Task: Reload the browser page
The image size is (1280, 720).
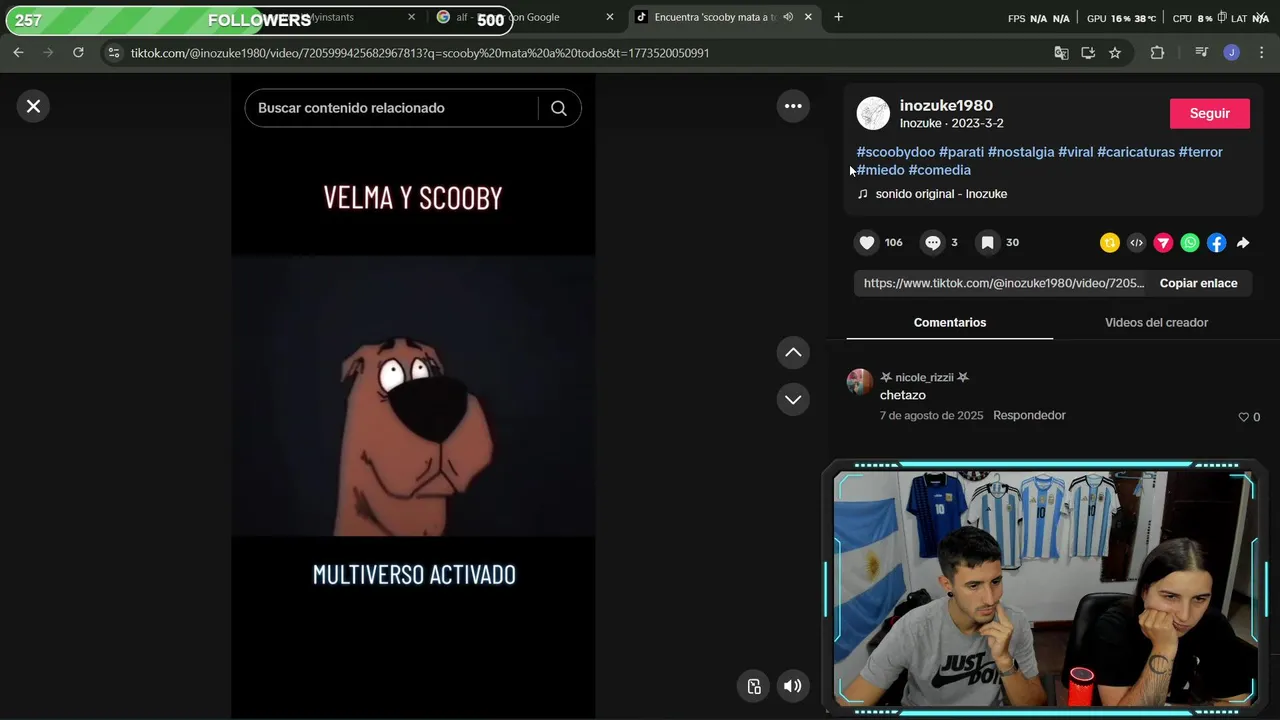Action: click(78, 52)
